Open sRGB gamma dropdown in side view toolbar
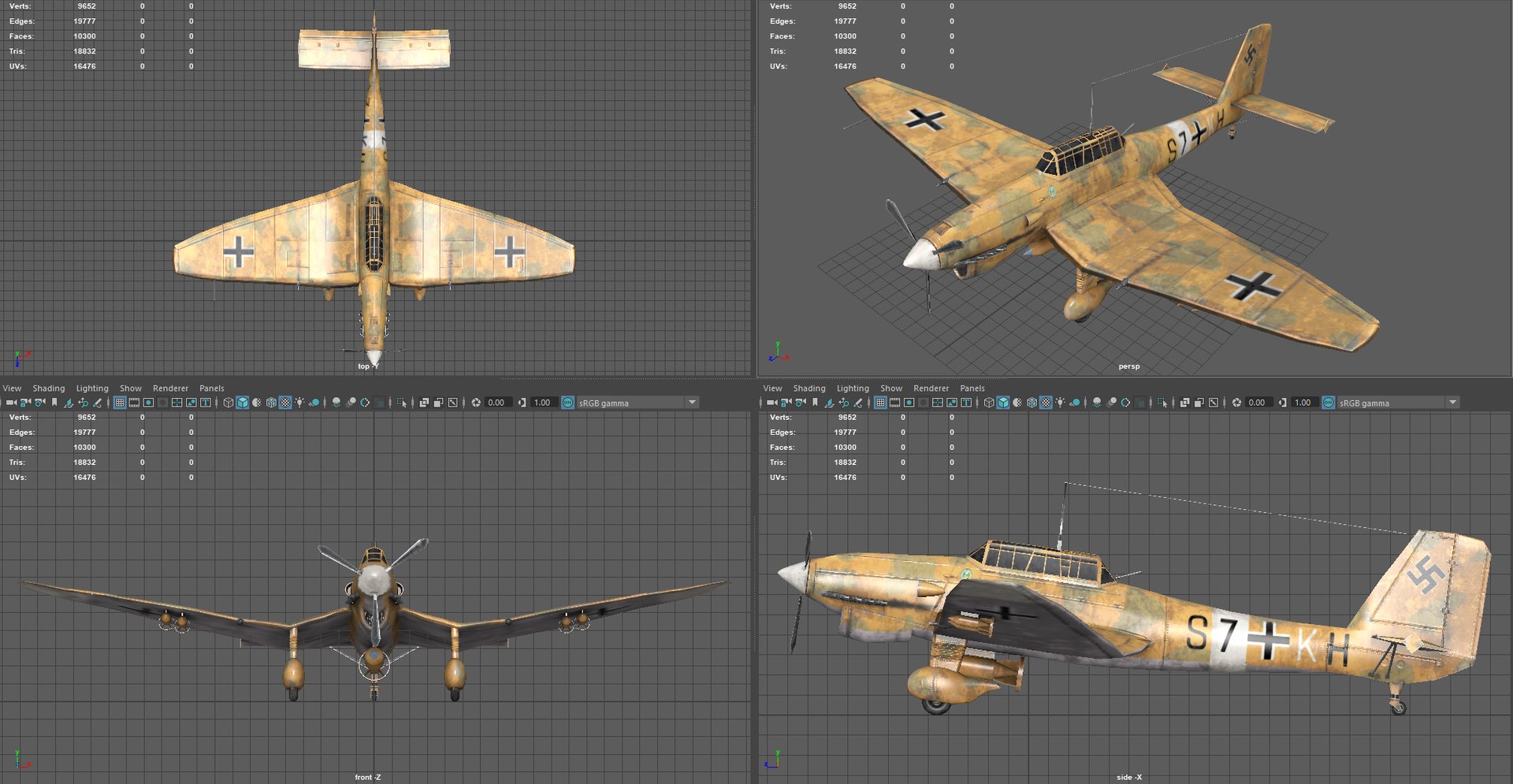This screenshot has width=1513, height=784. click(1397, 403)
